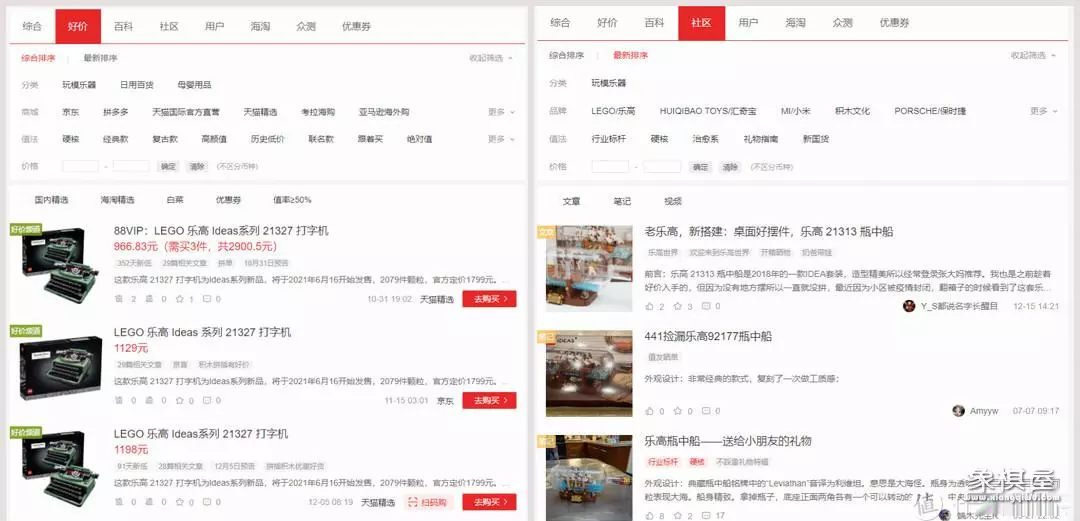The width and height of the screenshot is (1080, 521).
Task: Select 最新排序 sorting in right panel
Action: [x=630, y=56]
